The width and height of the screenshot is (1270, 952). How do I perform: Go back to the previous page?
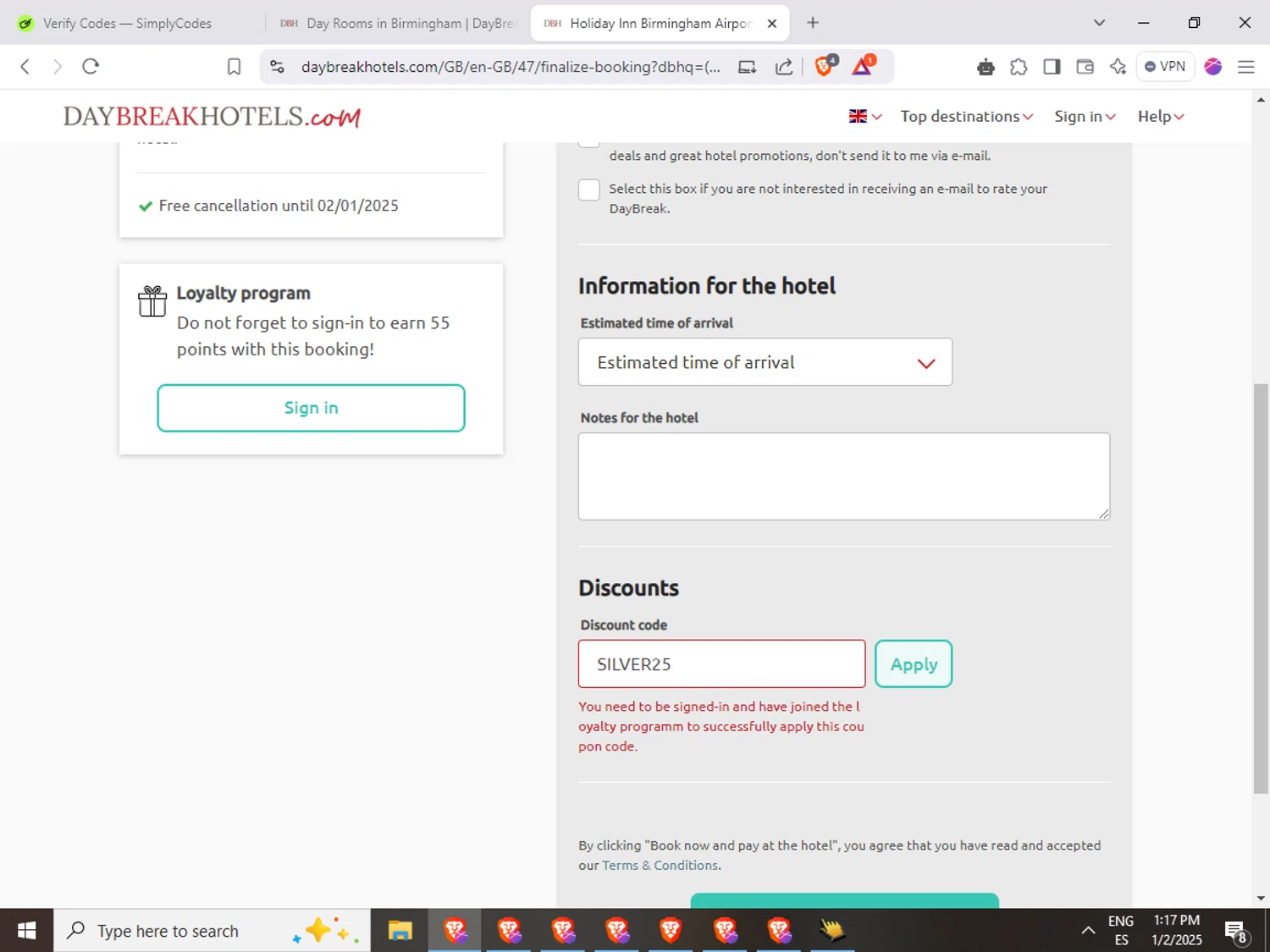(x=25, y=66)
